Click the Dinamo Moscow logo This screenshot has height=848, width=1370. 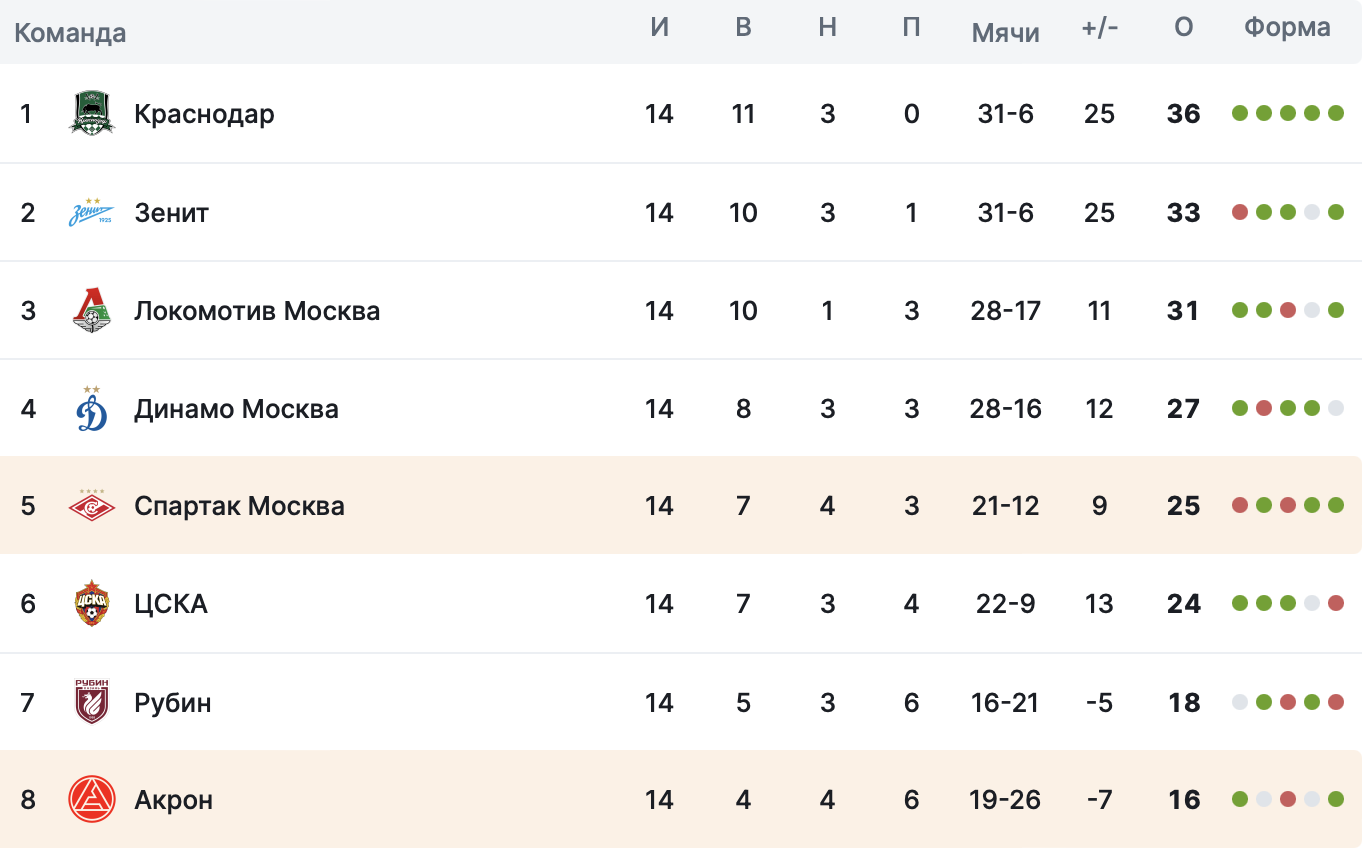92,408
